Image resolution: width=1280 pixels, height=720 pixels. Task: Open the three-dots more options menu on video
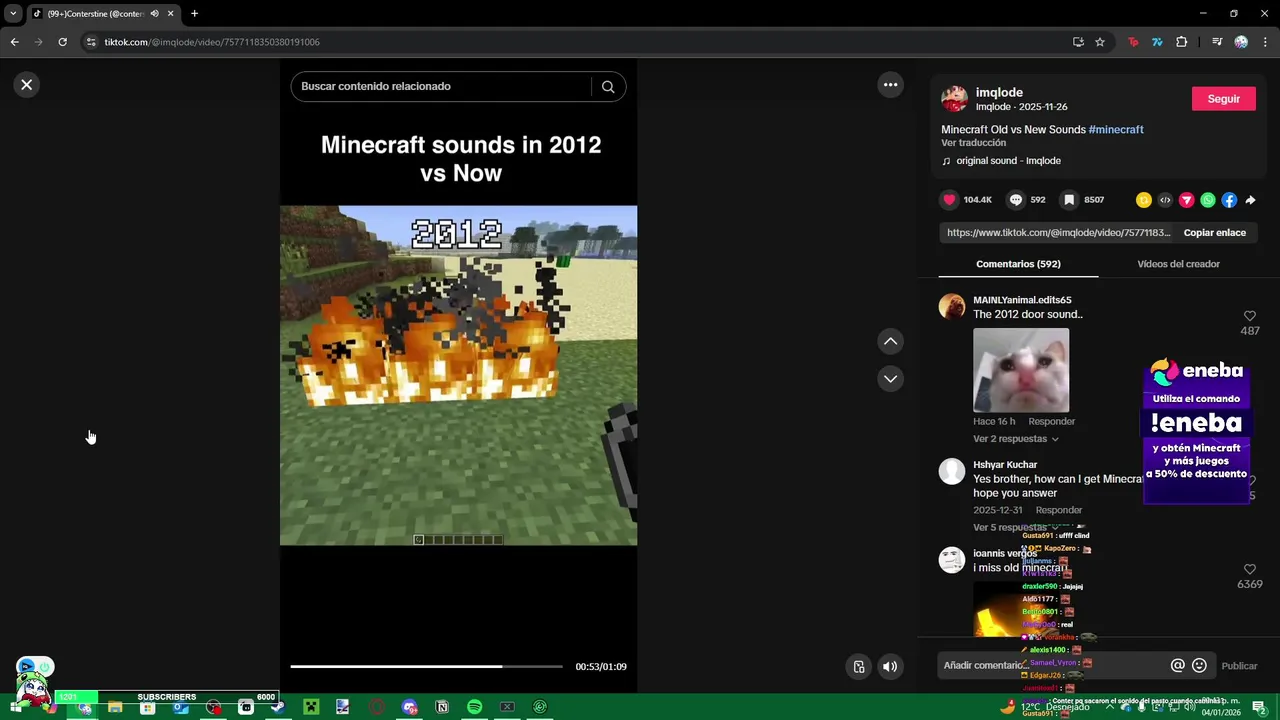890,85
